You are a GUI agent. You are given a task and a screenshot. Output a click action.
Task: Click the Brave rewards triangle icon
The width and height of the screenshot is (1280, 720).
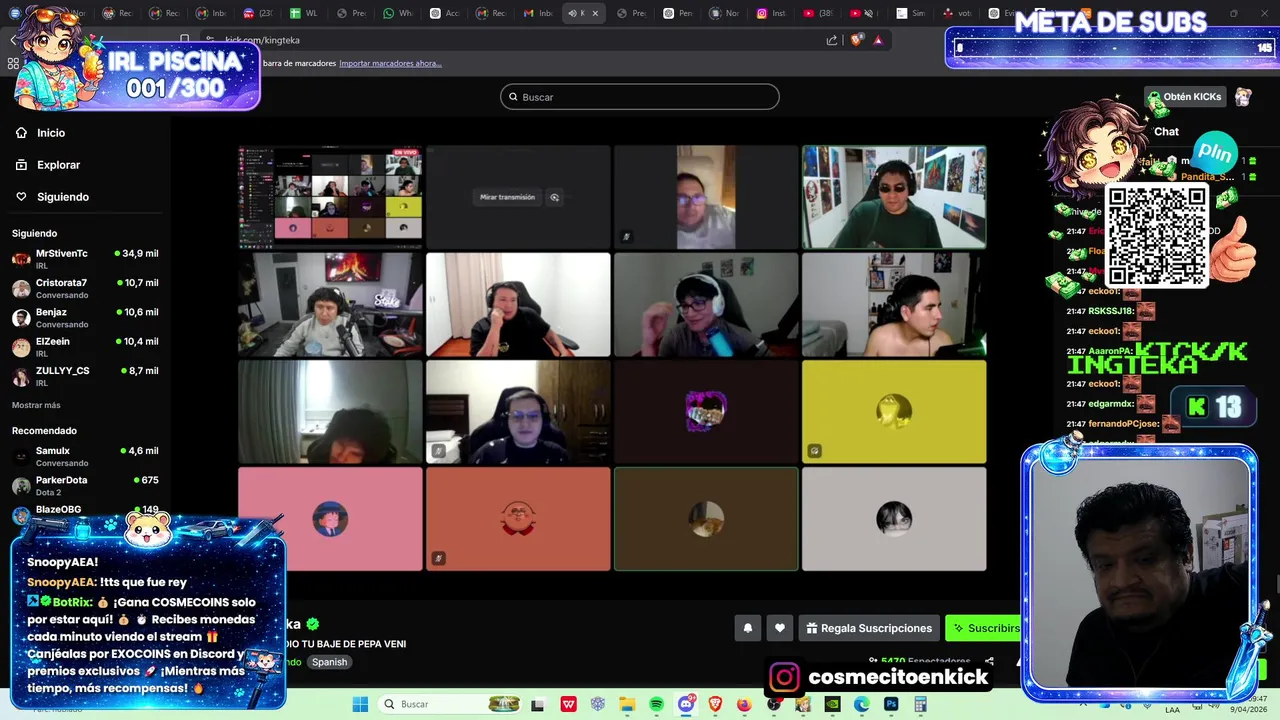click(x=878, y=40)
